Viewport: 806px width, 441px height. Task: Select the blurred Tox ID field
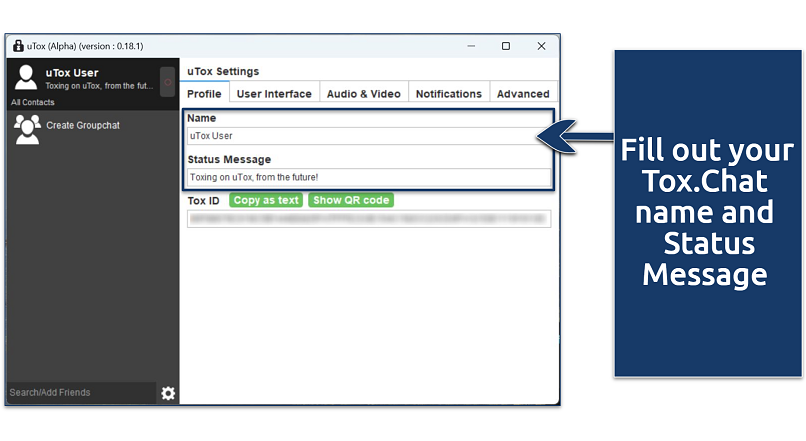368,219
